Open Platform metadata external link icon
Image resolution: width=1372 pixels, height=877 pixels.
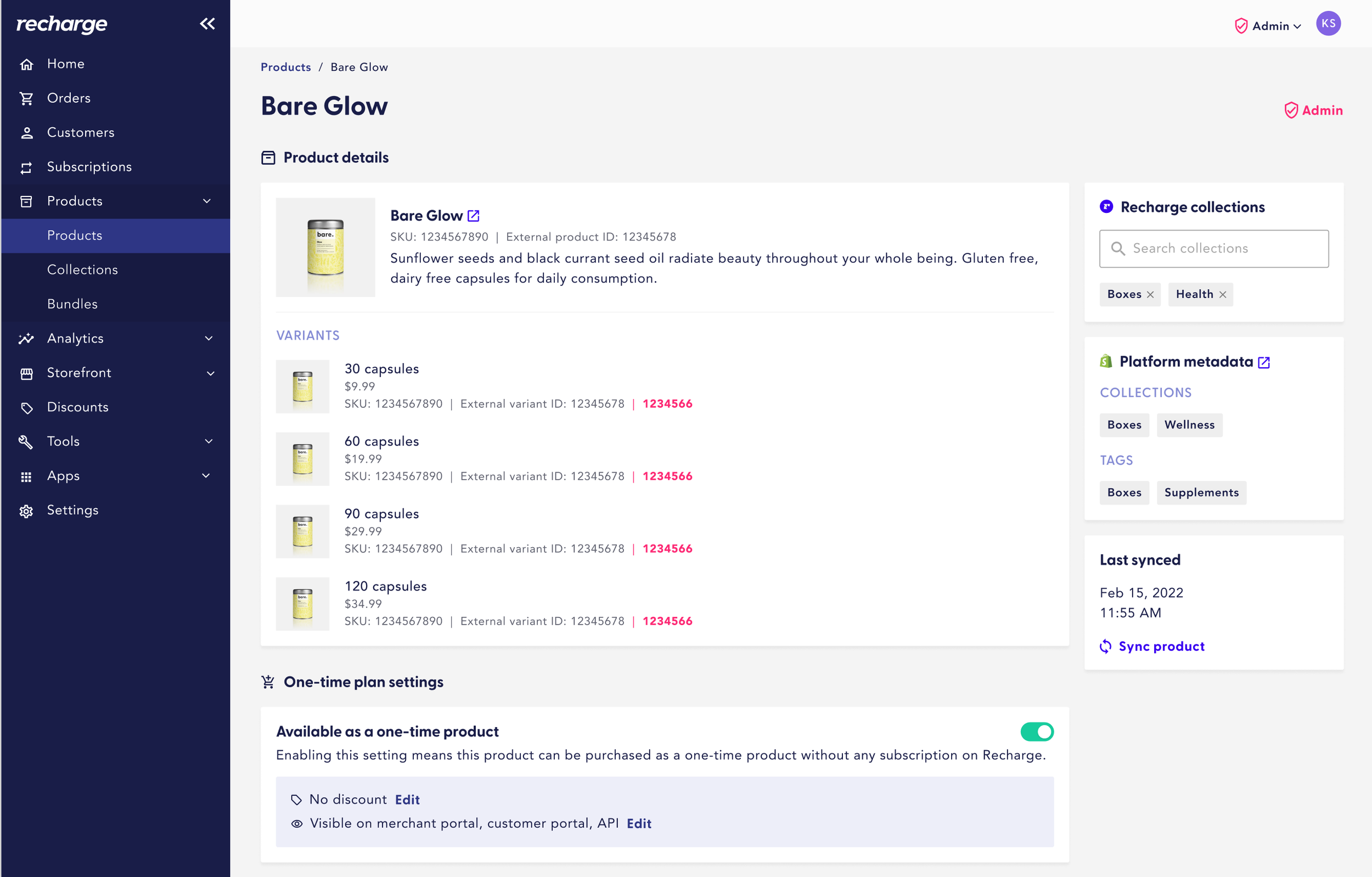pyautogui.click(x=1263, y=362)
